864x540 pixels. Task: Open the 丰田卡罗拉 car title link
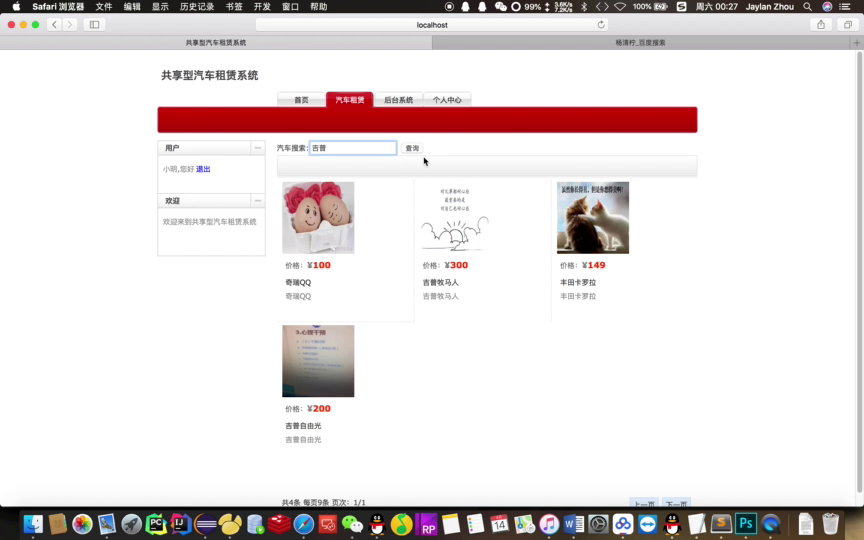click(578, 282)
